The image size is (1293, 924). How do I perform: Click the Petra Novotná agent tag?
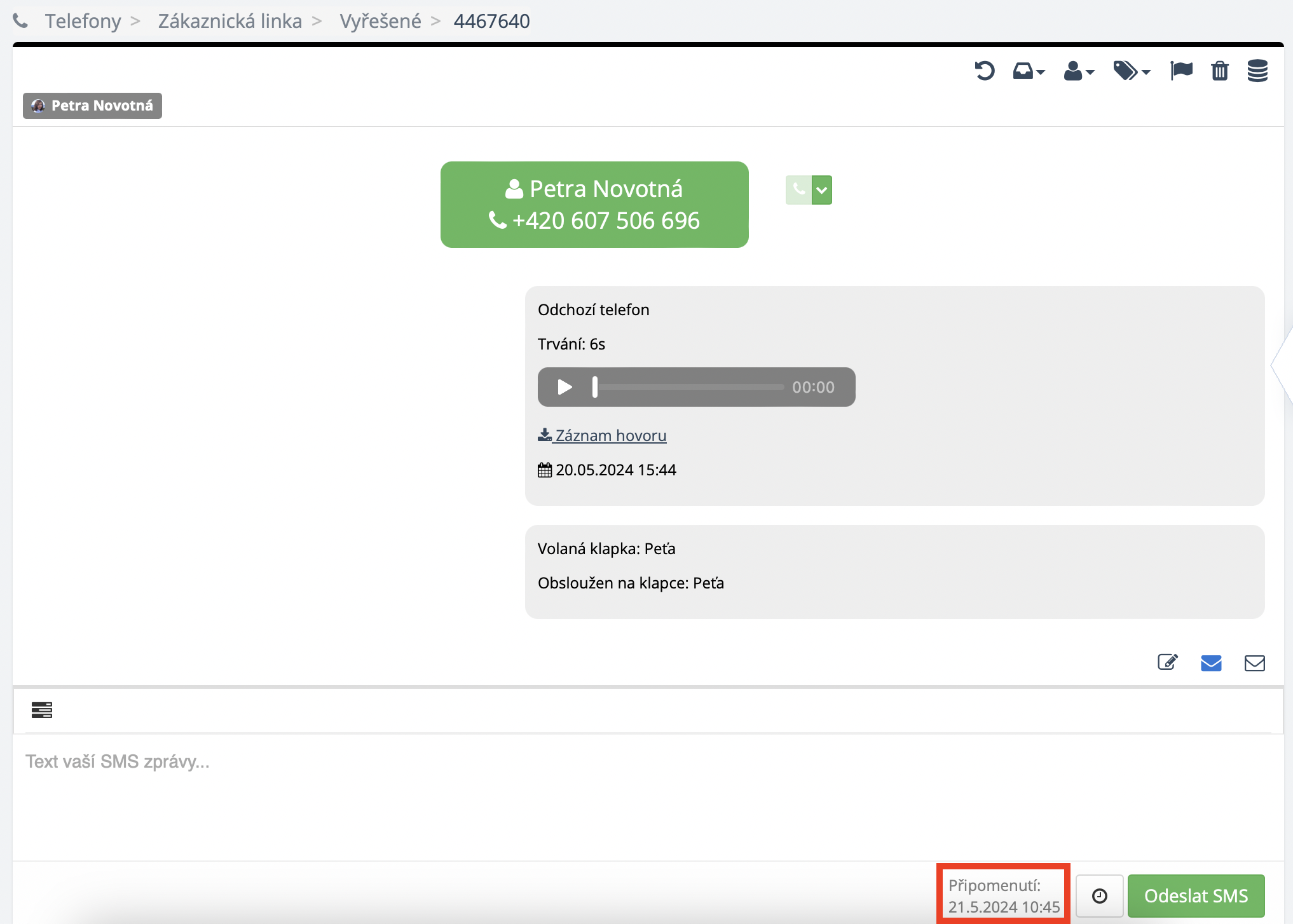(x=93, y=105)
